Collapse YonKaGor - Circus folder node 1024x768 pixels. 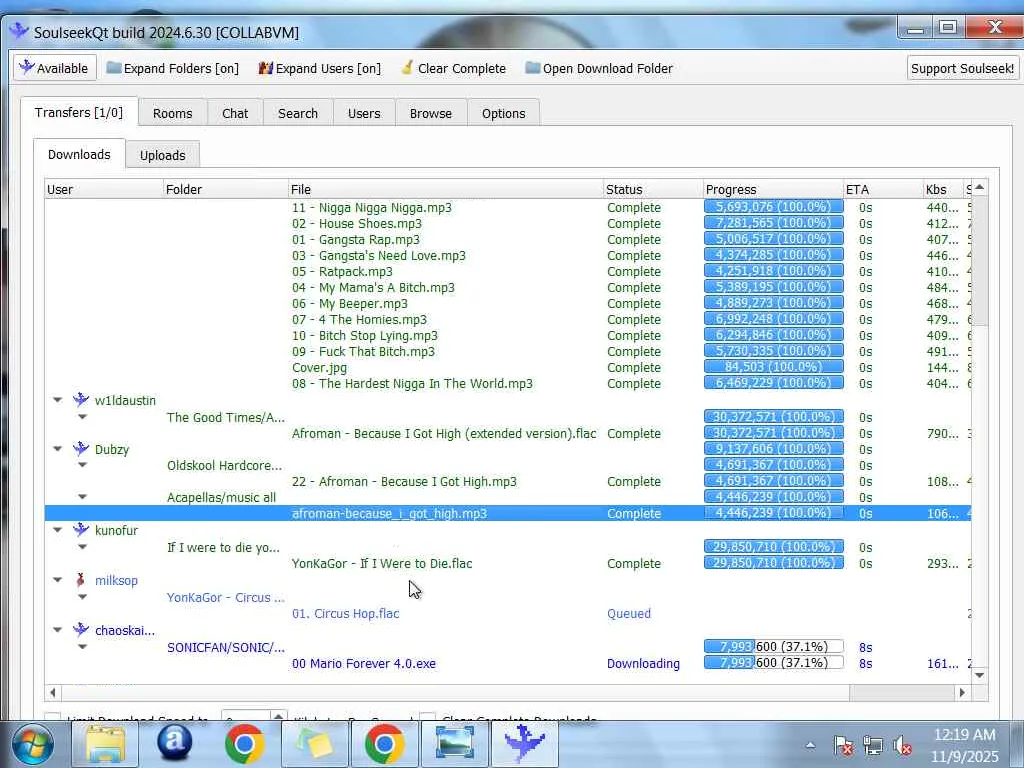point(82,596)
